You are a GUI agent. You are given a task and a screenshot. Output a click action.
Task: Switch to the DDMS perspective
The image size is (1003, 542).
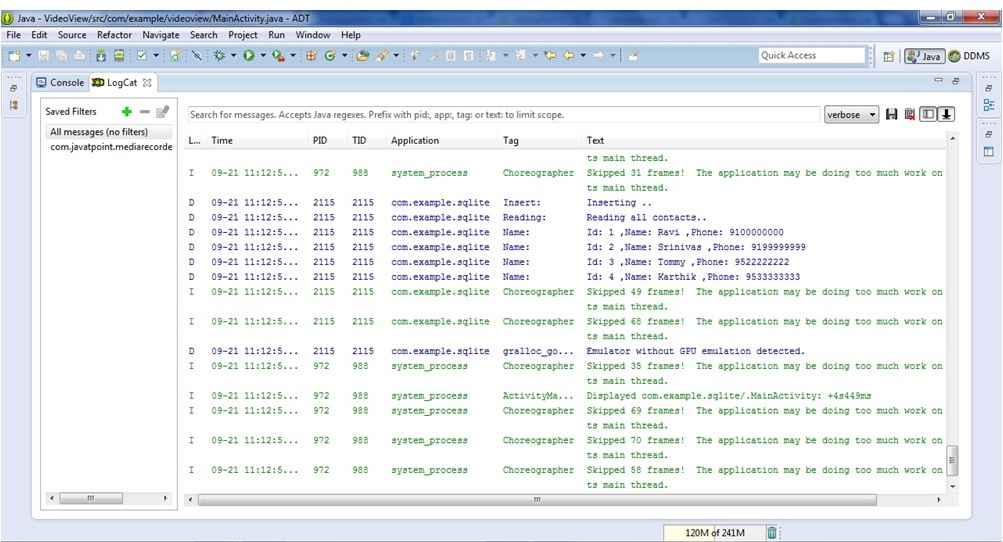coord(969,56)
